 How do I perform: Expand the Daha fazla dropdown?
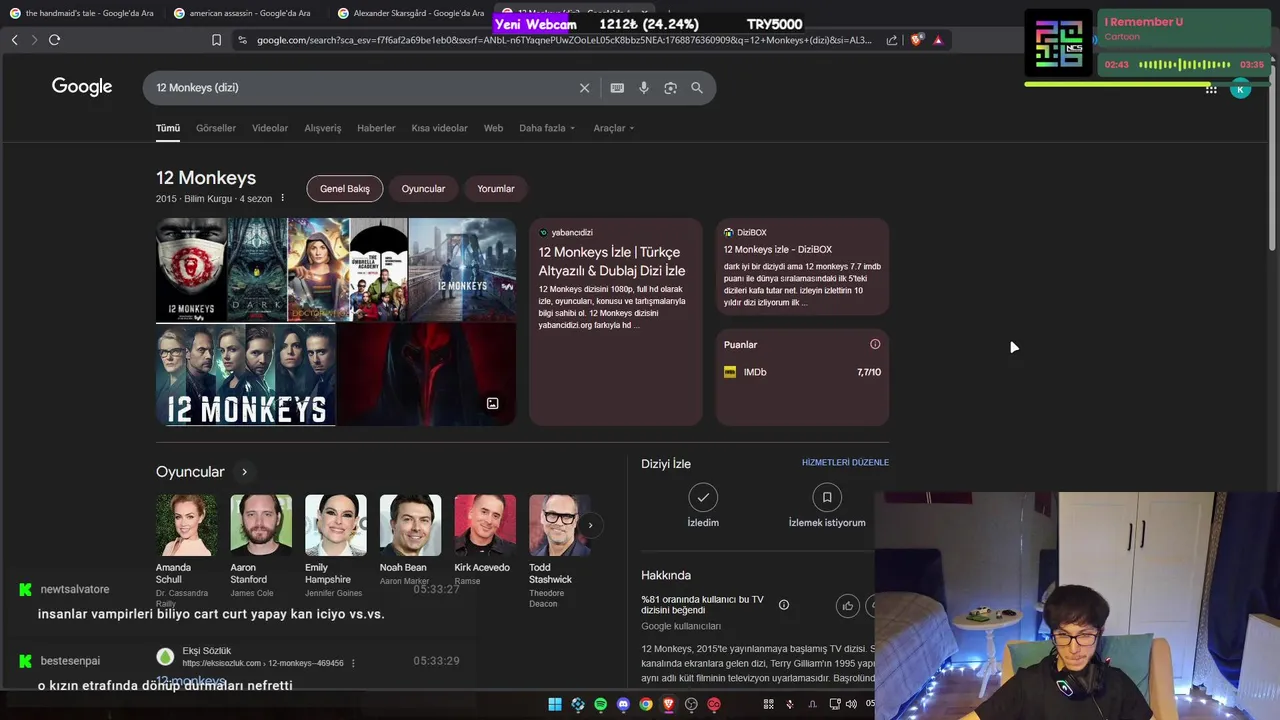[547, 128]
